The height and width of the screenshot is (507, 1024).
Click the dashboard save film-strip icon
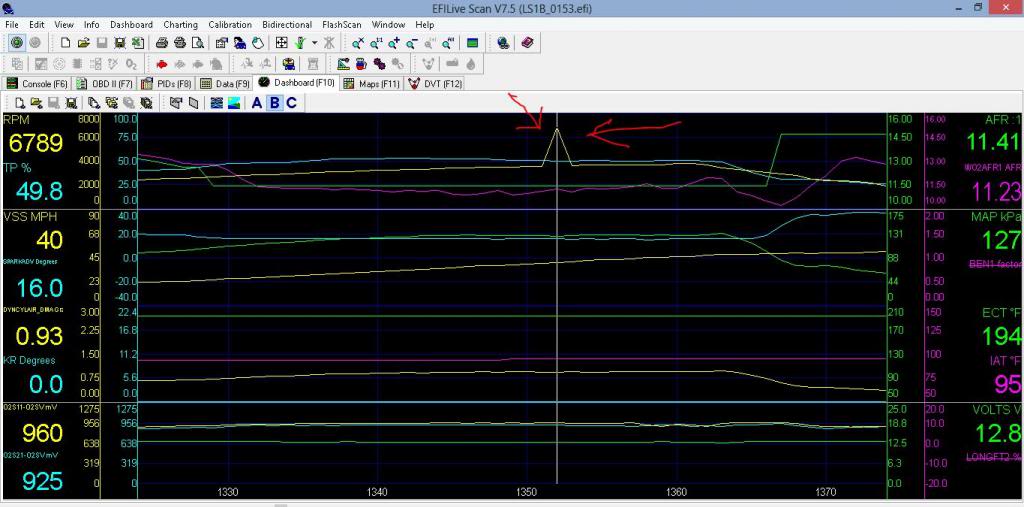71,103
